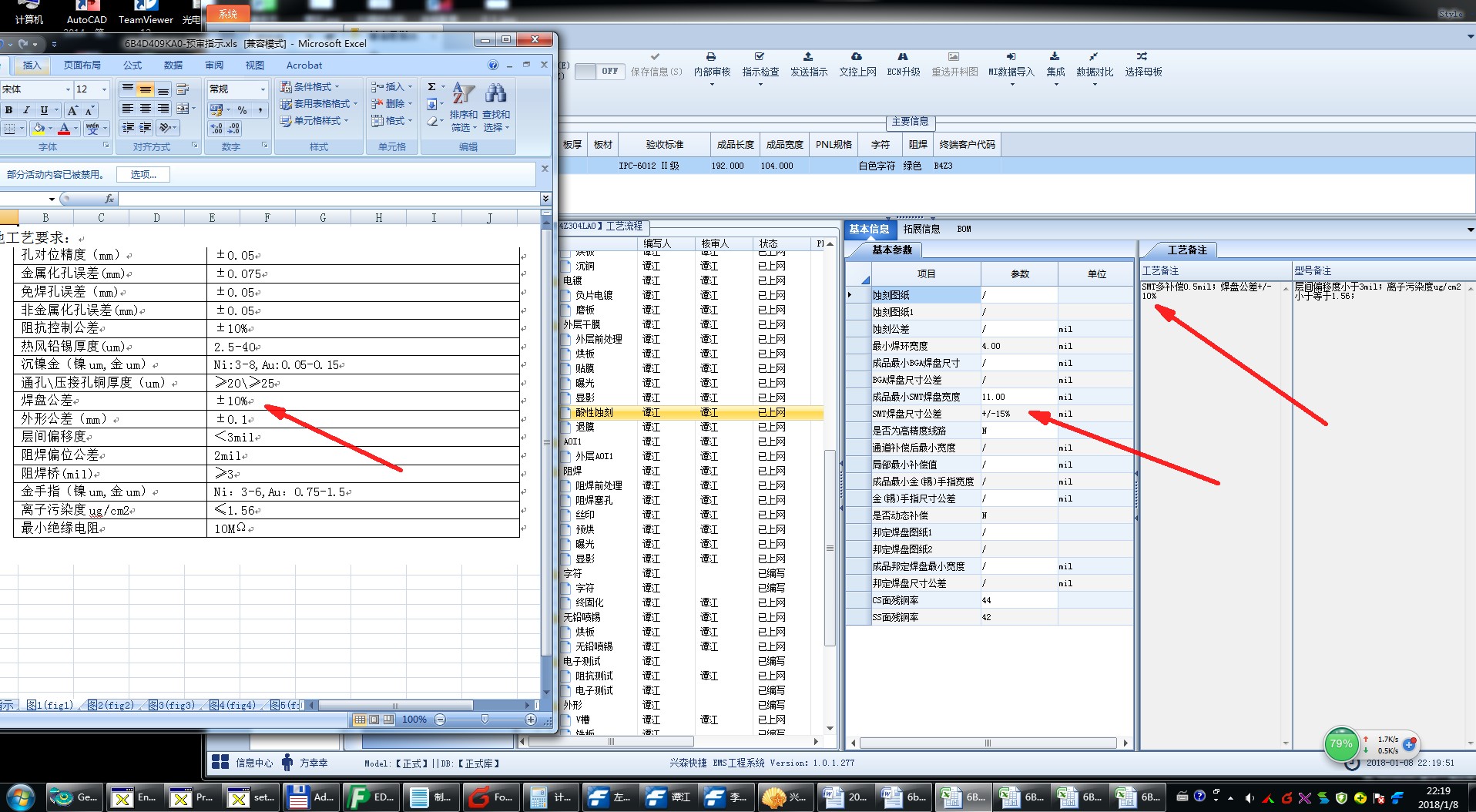Open the 公式 ribbon tab
The width and height of the screenshot is (1476, 812).
[x=133, y=65]
